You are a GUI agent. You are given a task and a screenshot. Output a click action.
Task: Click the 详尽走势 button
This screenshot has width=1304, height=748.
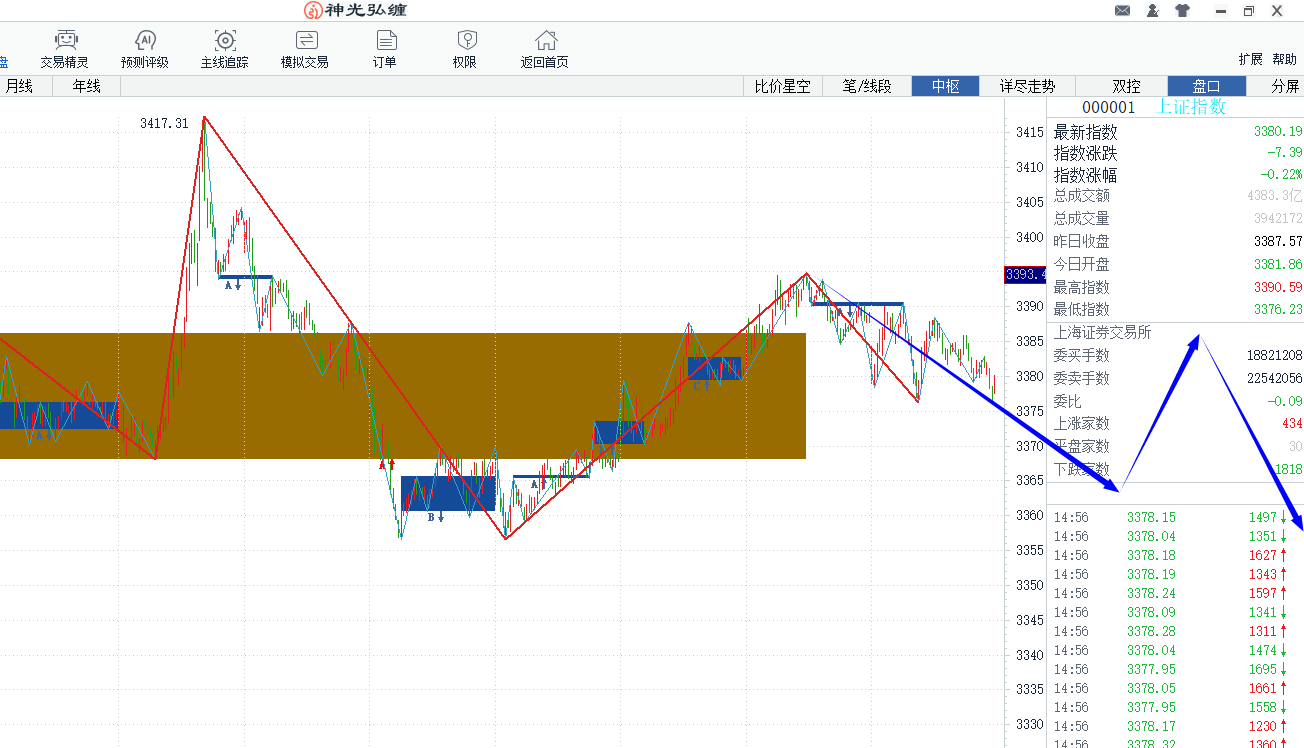point(1027,87)
